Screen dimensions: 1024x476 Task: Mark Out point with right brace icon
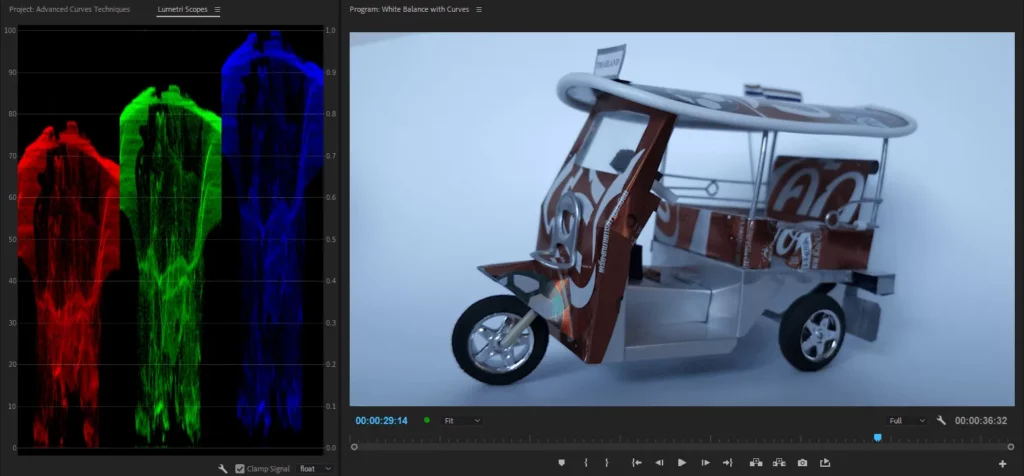click(607, 462)
